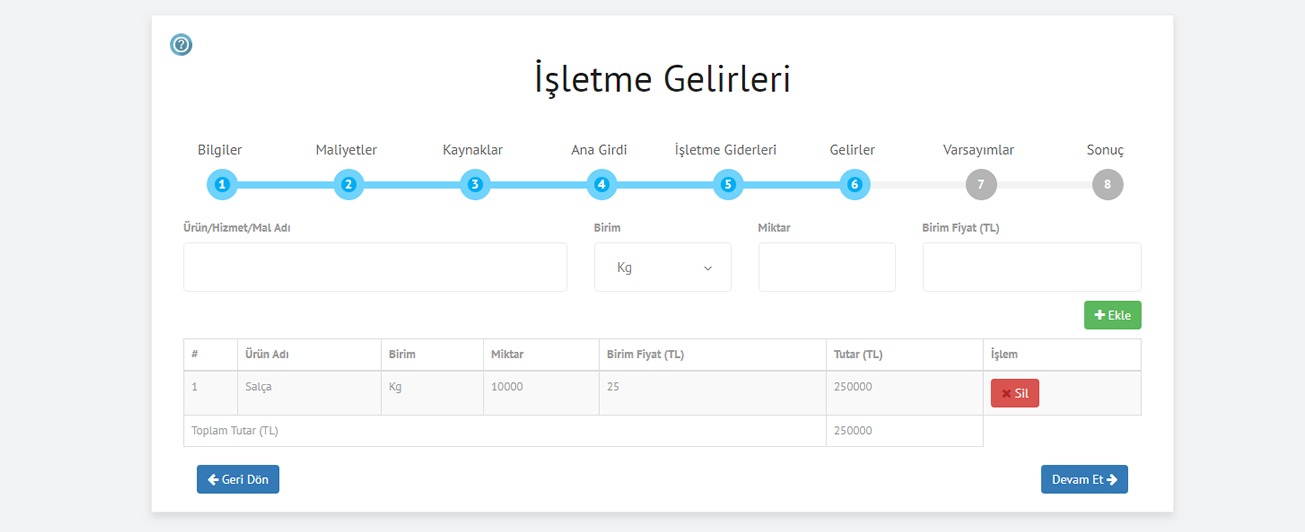The image size is (1305, 532).
Task: Select the Bilgiler step label
Action: (220, 150)
